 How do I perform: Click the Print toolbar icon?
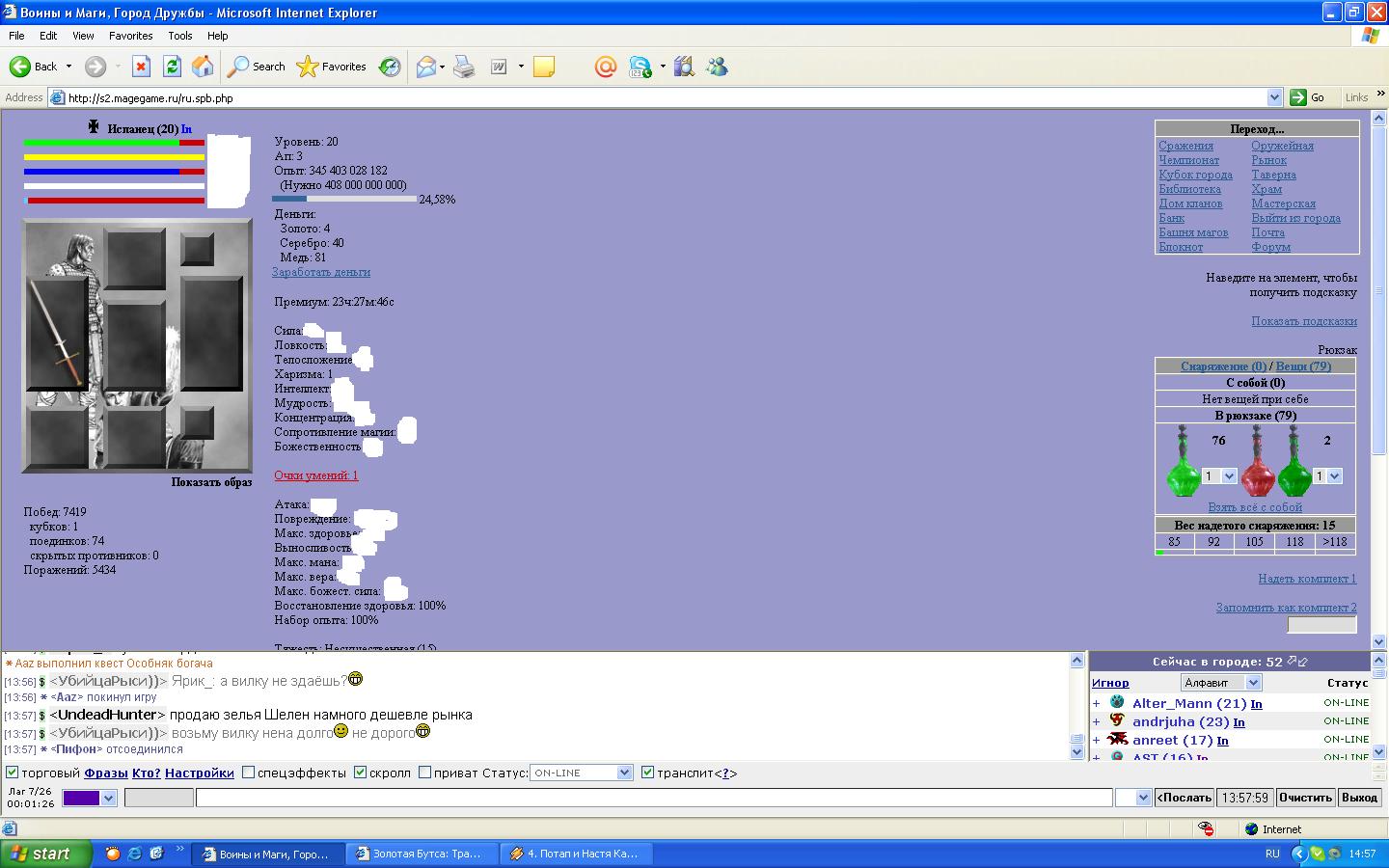pos(464,67)
